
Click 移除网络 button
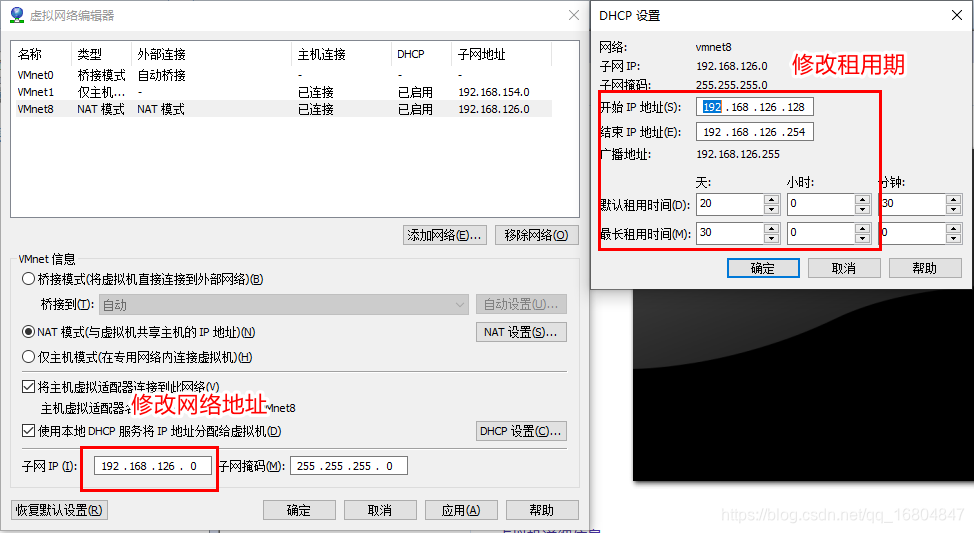point(536,235)
